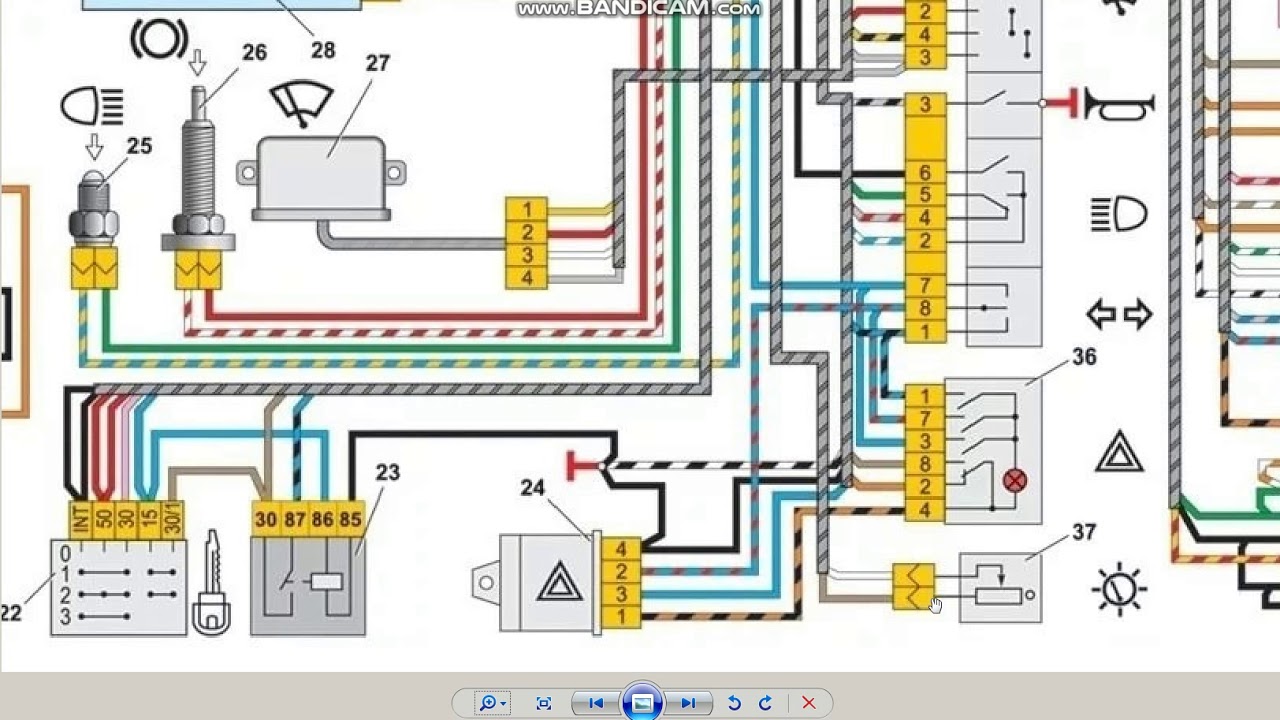Delete the current image with the red X
The width and height of the screenshot is (1280, 720).
(x=809, y=703)
